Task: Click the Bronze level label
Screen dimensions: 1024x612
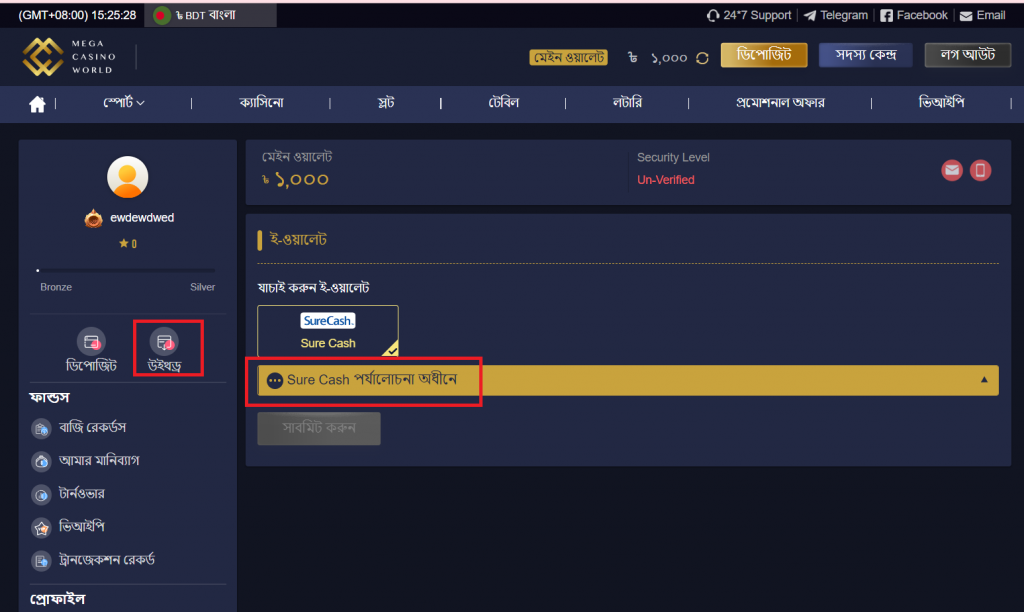Action: (x=56, y=287)
